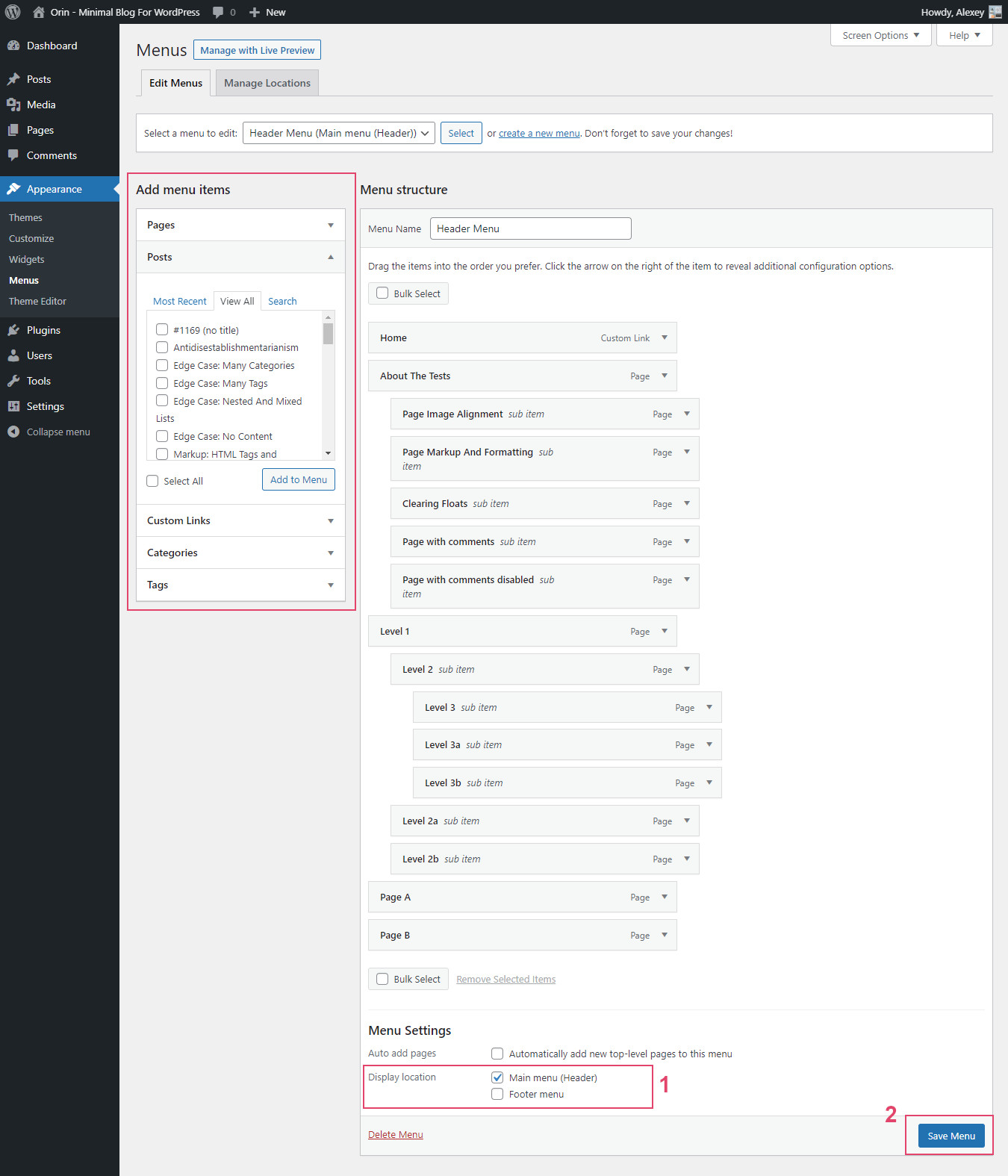1008x1176 pixels.
Task: Click the WordPress logo icon
Action: tap(13, 12)
